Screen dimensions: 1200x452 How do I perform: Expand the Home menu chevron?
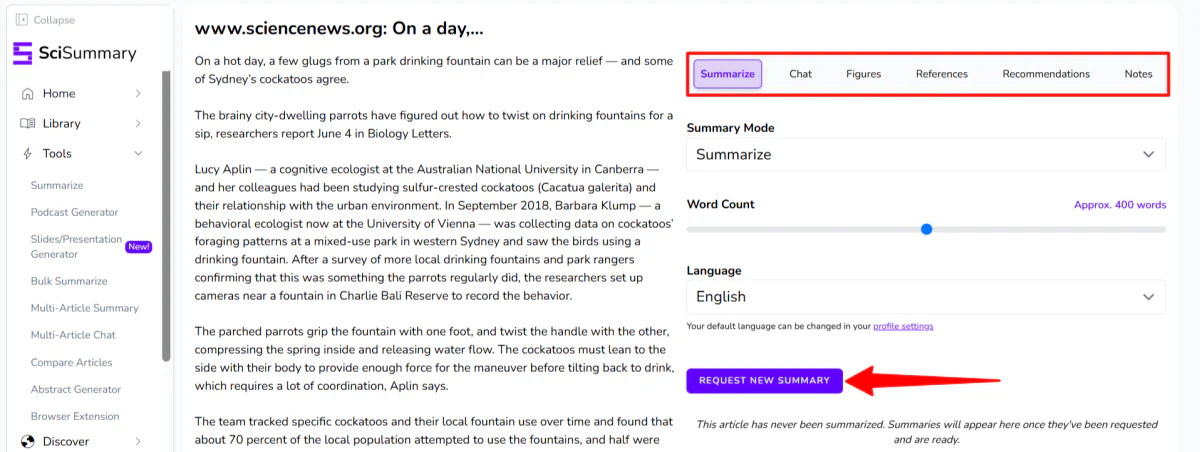138,94
